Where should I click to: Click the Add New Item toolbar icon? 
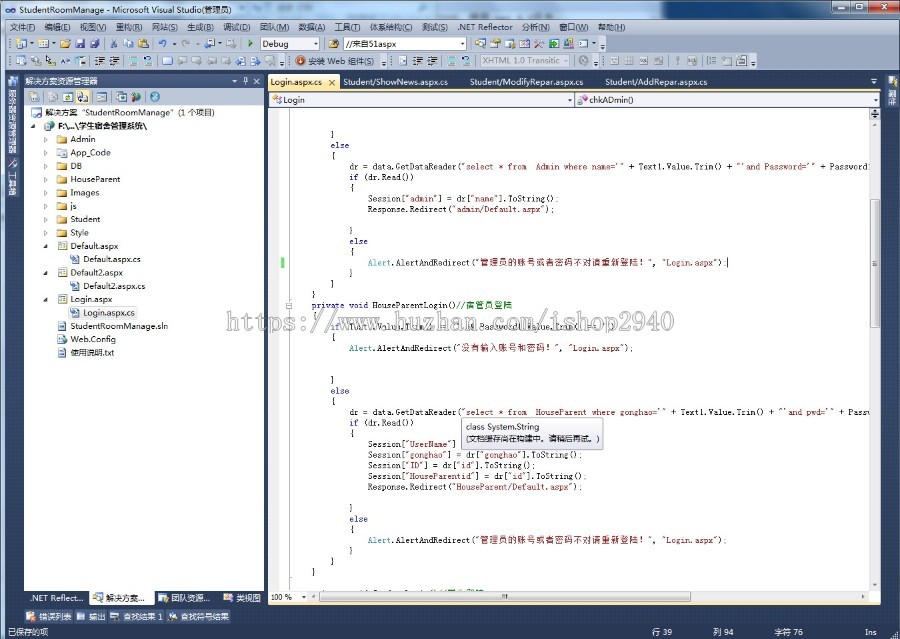(x=43, y=44)
